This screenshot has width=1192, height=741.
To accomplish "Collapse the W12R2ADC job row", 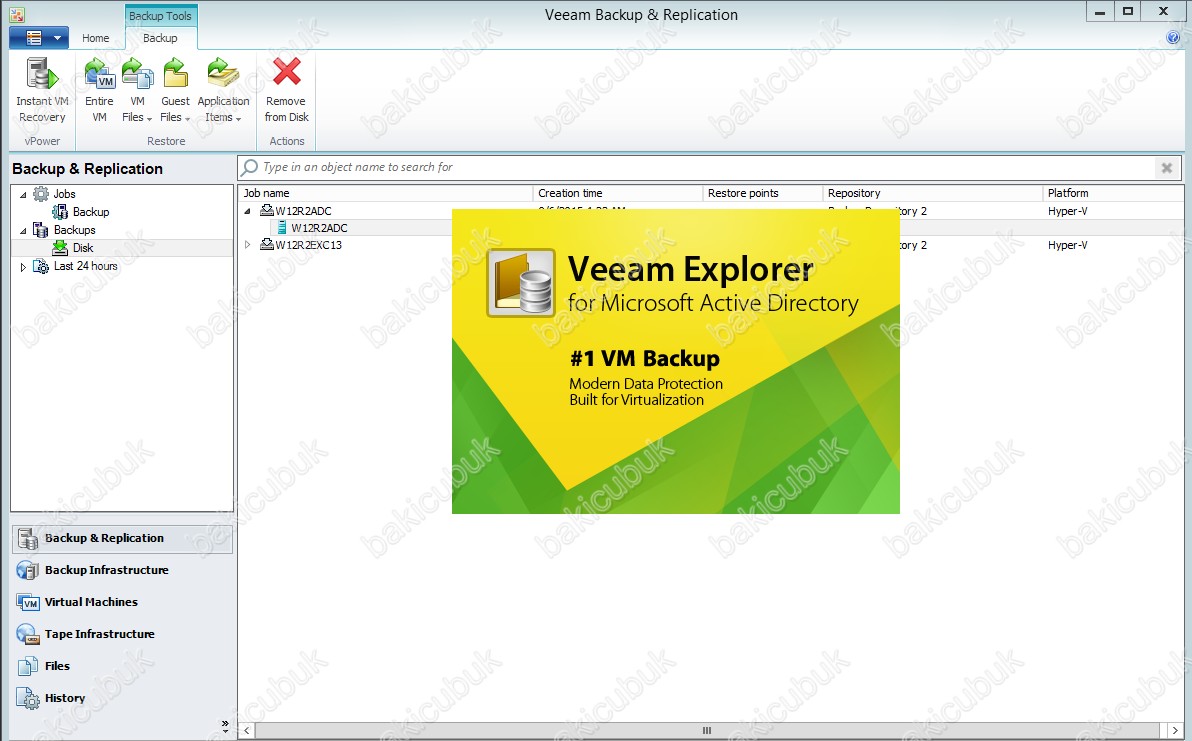I will [x=247, y=211].
